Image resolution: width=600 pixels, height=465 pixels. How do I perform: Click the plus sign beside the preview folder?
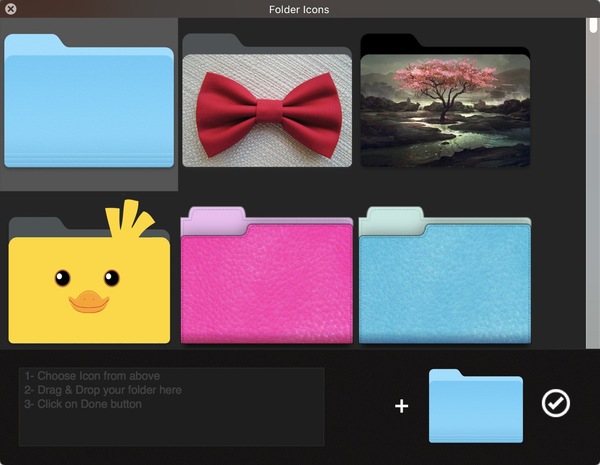(401, 406)
